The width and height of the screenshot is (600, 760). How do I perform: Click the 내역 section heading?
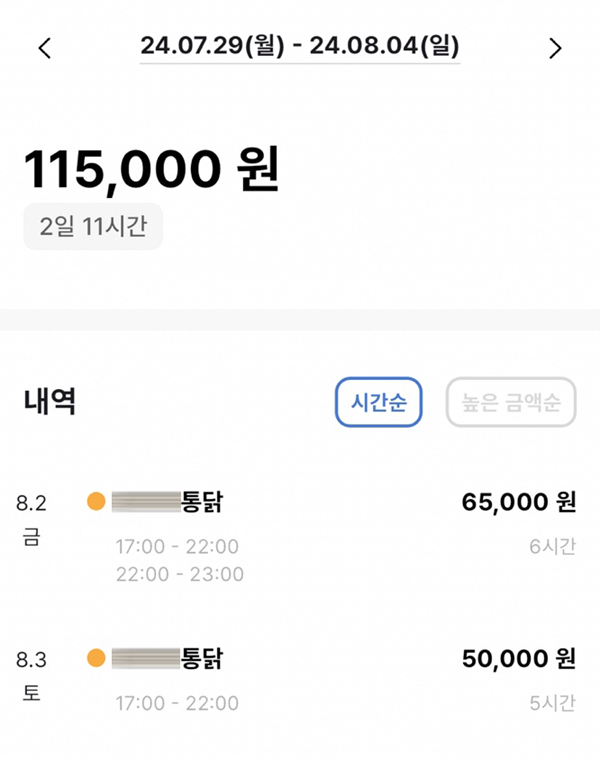[x=50, y=402]
